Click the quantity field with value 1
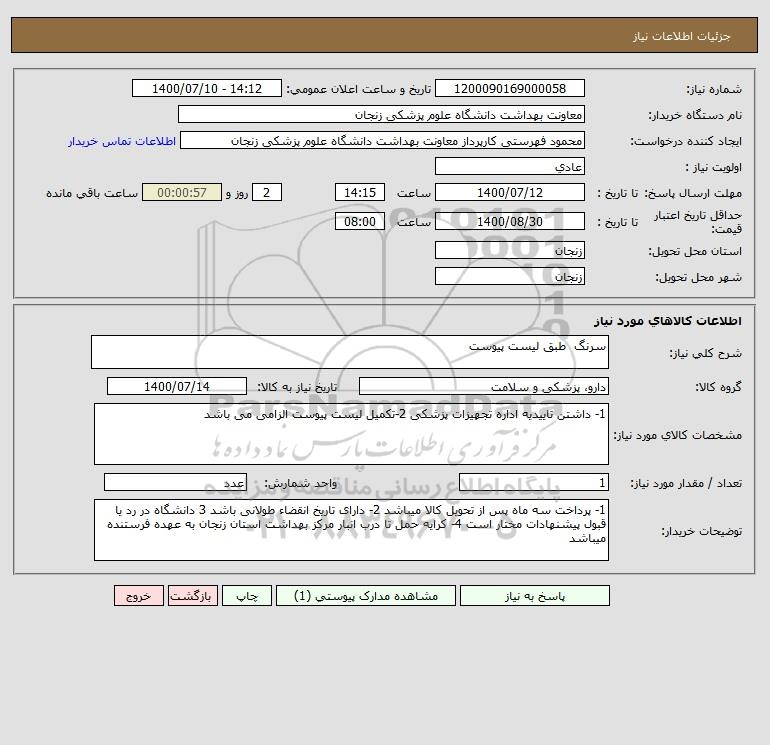 coord(534,482)
